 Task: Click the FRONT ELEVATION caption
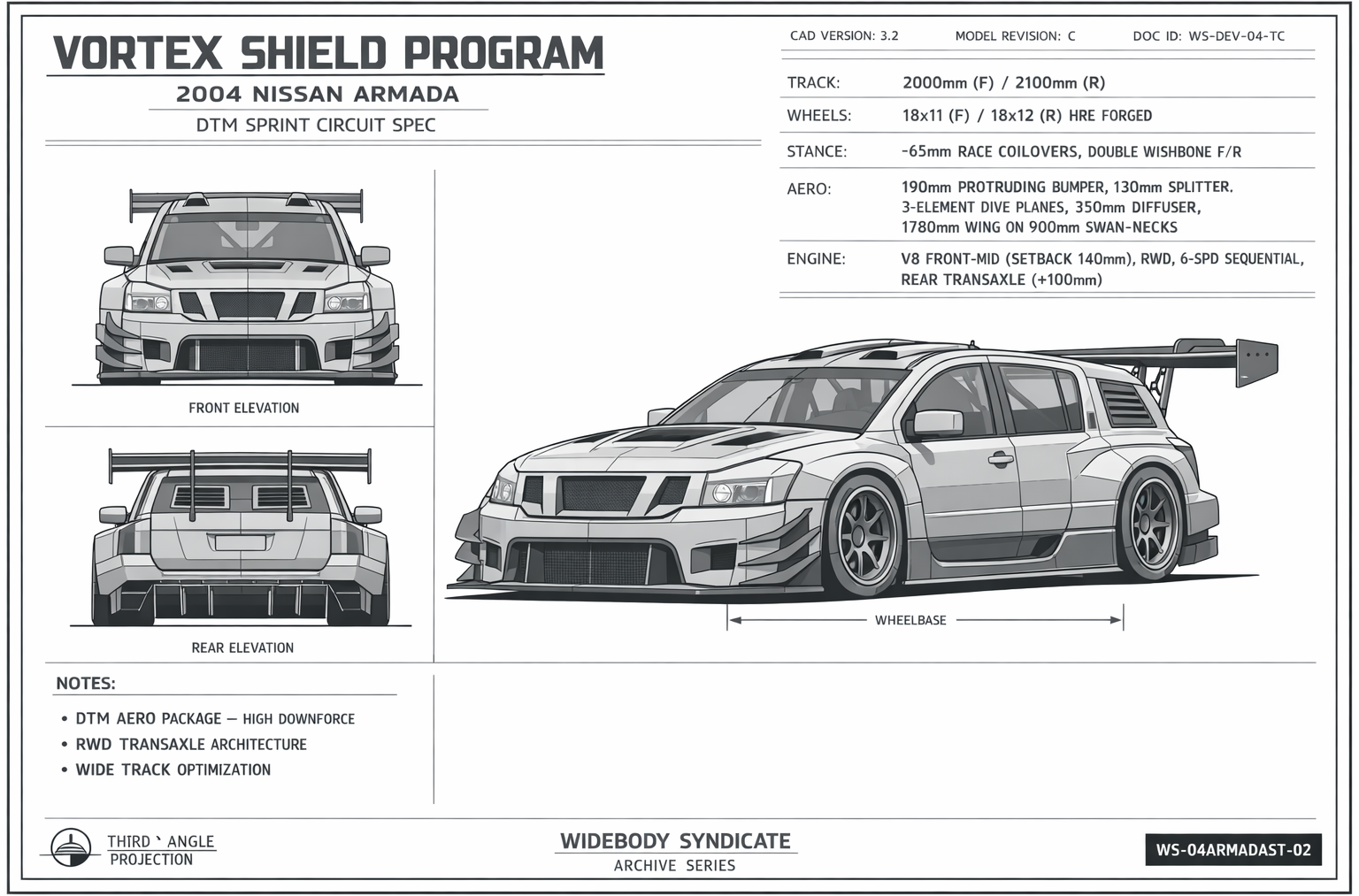243,408
